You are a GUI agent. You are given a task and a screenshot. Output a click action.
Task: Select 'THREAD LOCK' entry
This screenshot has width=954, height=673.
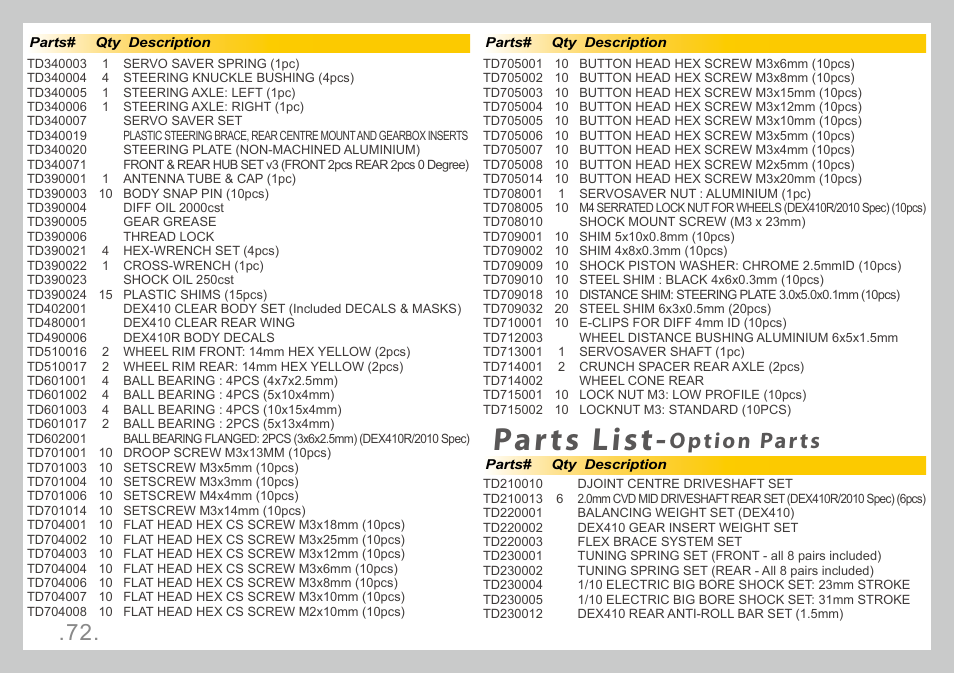[169, 237]
